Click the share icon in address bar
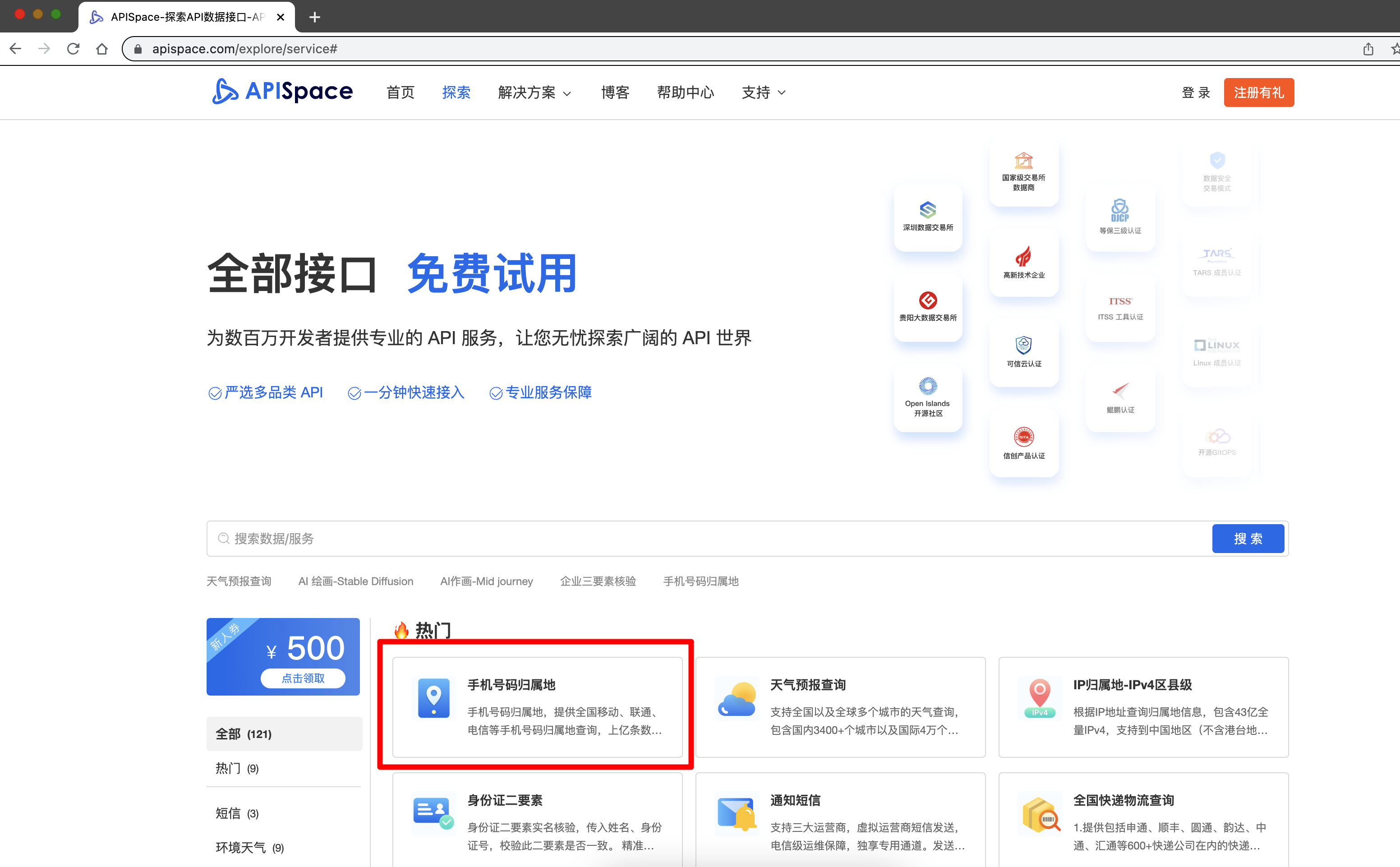This screenshot has height=867, width=1400. pos(1368,49)
